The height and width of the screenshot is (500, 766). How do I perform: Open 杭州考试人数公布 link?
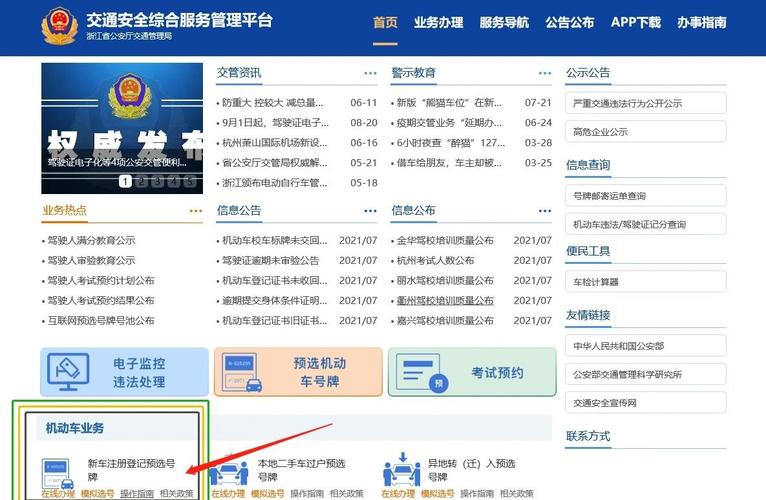[435, 261]
